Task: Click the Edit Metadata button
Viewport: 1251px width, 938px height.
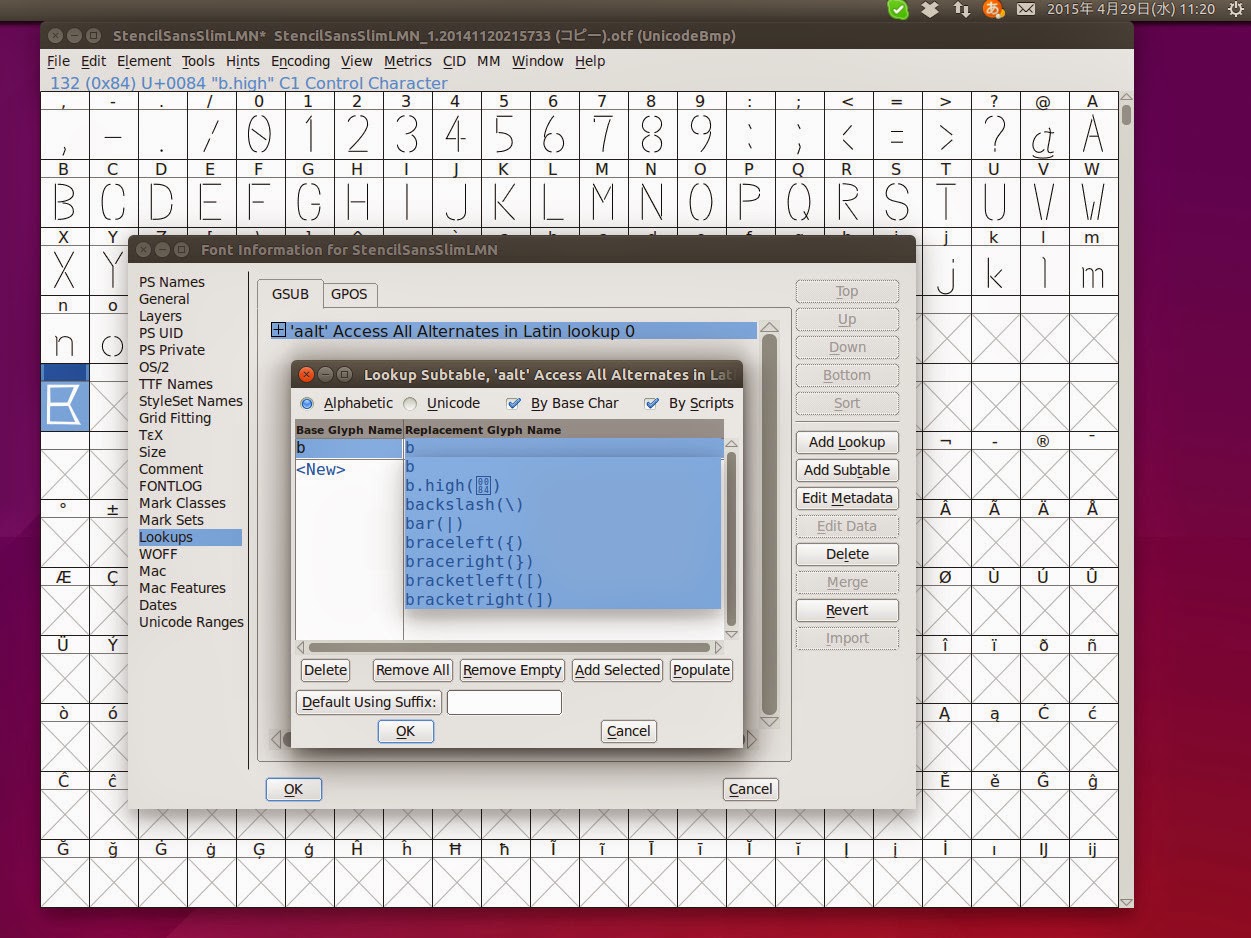Action: (847, 498)
